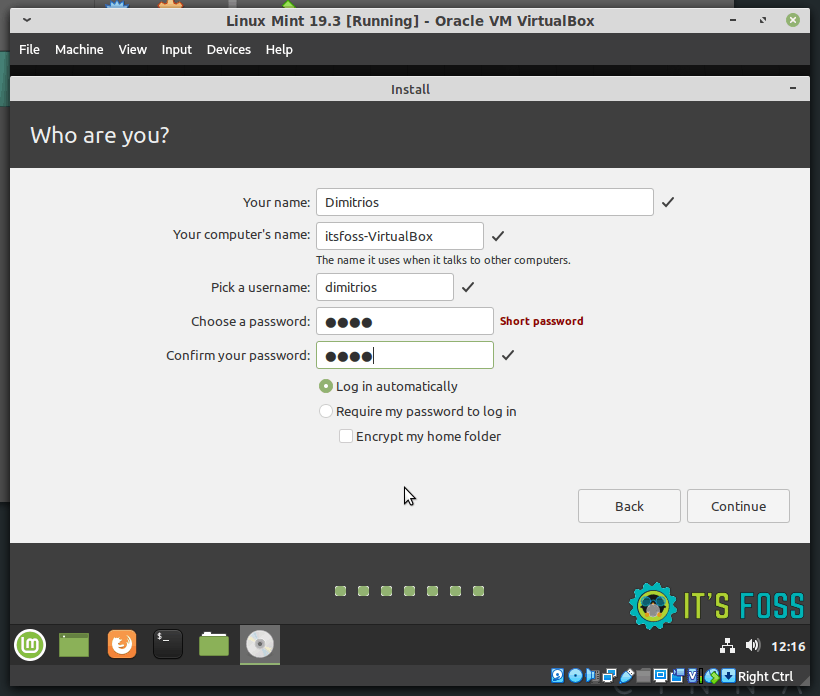820x696 pixels.
Task: Select the Log in automatically option
Action: (x=325, y=386)
